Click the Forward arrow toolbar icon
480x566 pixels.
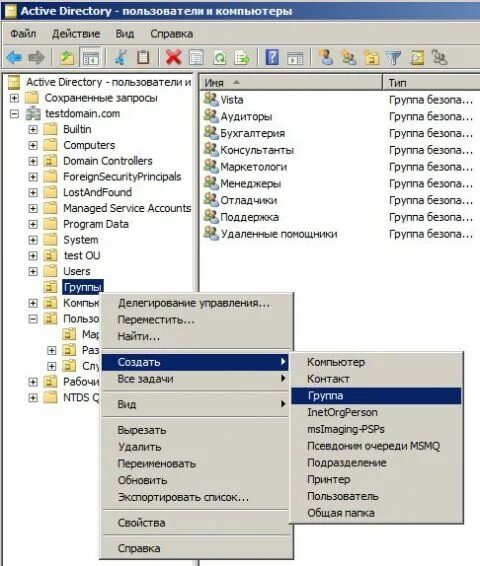coord(36,57)
